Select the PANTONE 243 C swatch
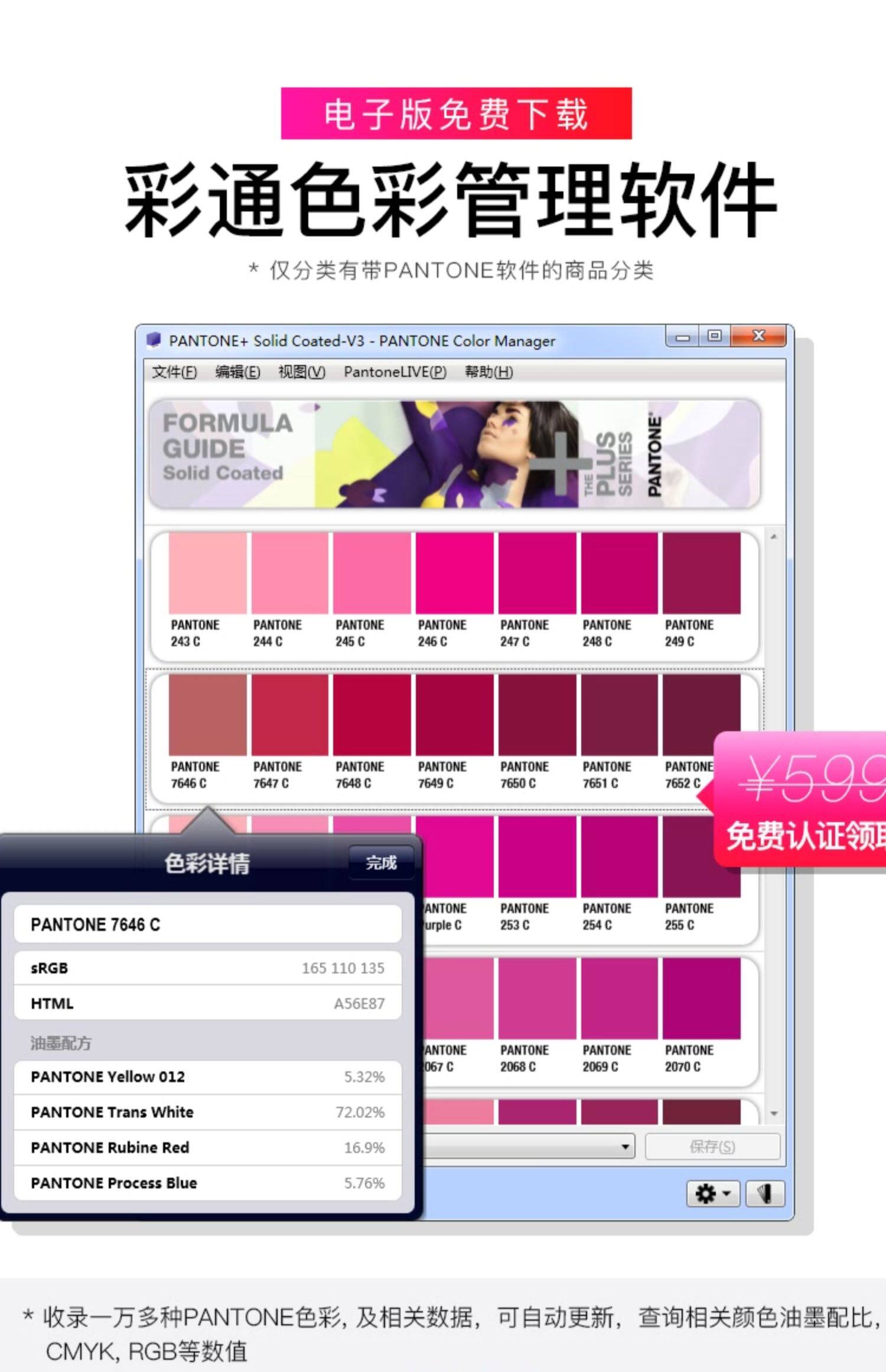This screenshot has width=886, height=1372. click(207, 573)
